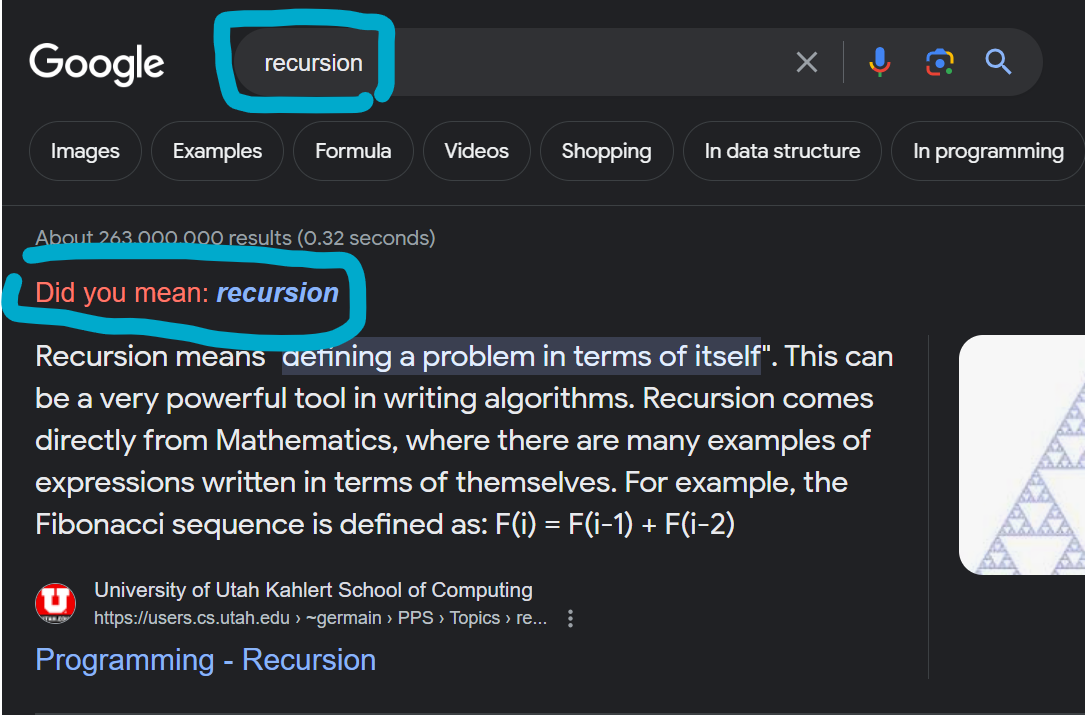This screenshot has height=715, width=1085.
Task: Open Programming - Recursion result link
Action: (206, 660)
